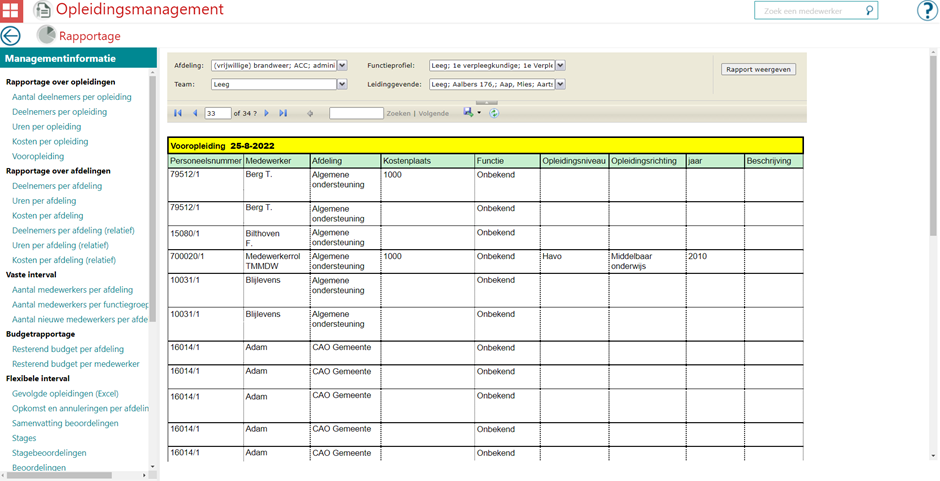Select the 2010 jaar cell

[x=715, y=261]
